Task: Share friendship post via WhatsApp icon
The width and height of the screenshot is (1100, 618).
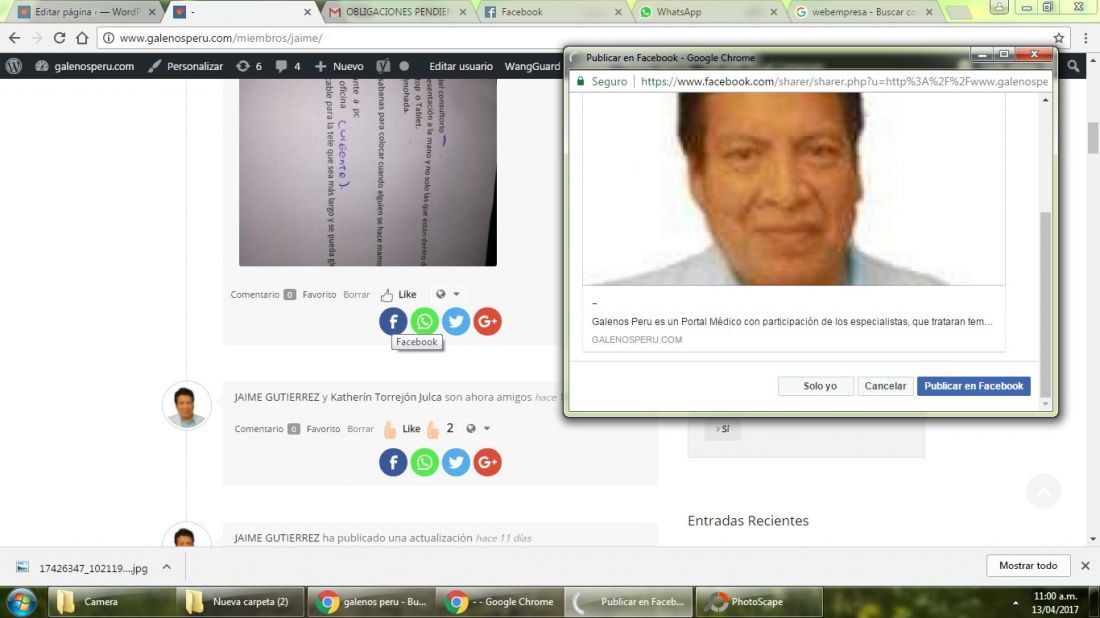Action: pyautogui.click(x=424, y=462)
